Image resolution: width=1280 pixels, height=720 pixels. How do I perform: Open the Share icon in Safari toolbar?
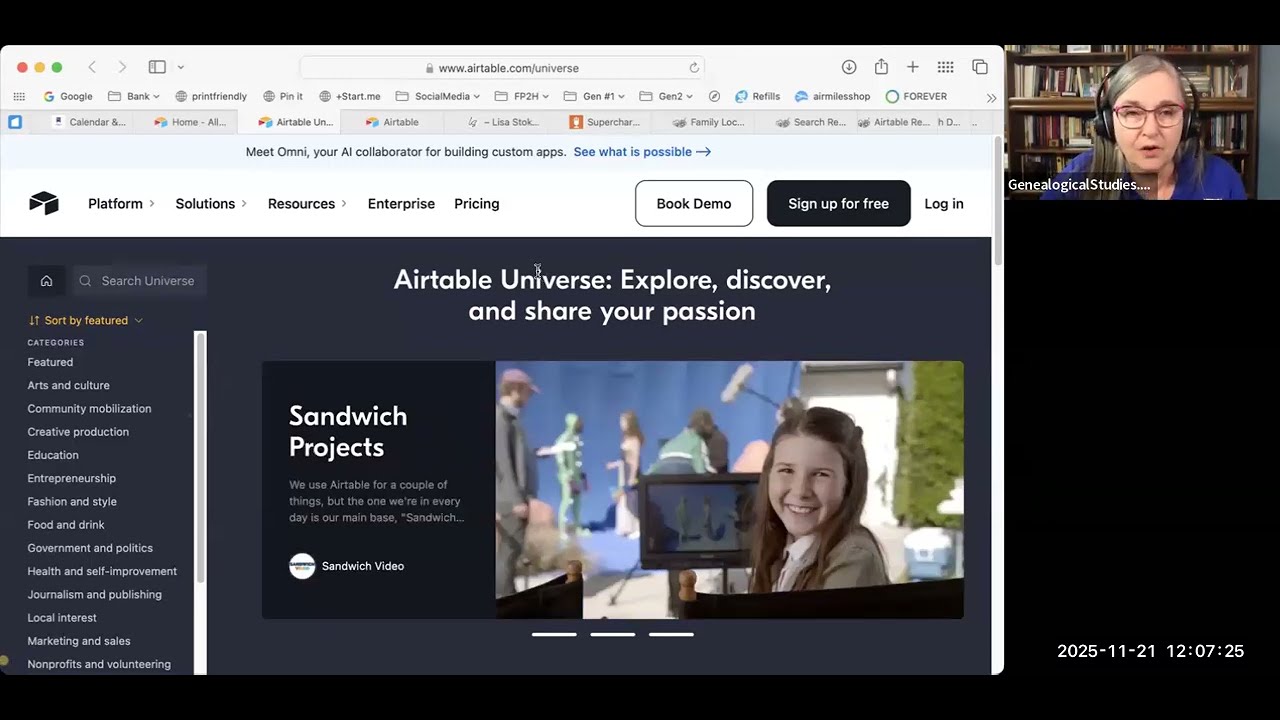click(881, 67)
